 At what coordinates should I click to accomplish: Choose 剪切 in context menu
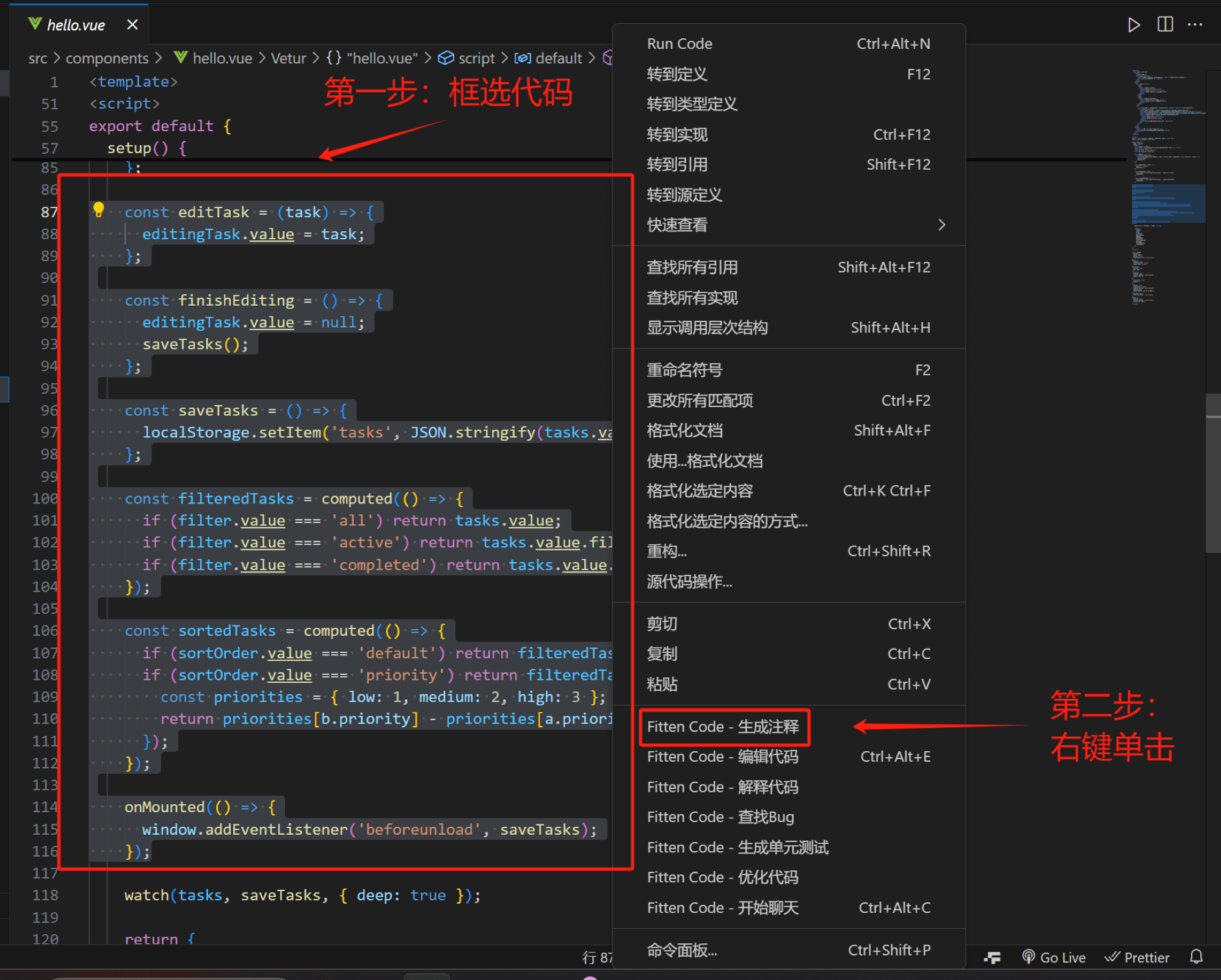click(x=789, y=624)
